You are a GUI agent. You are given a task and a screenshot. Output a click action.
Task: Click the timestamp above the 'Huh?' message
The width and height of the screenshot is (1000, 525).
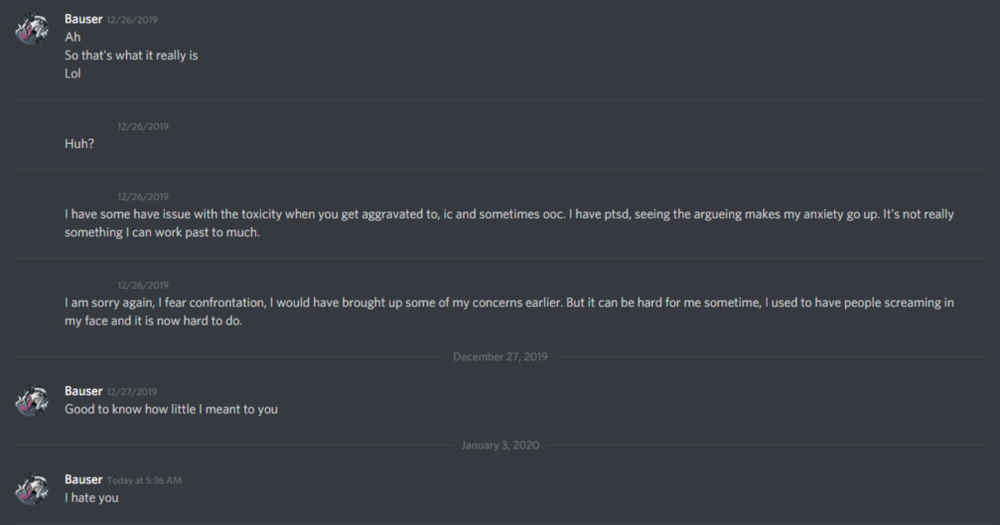point(143,127)
